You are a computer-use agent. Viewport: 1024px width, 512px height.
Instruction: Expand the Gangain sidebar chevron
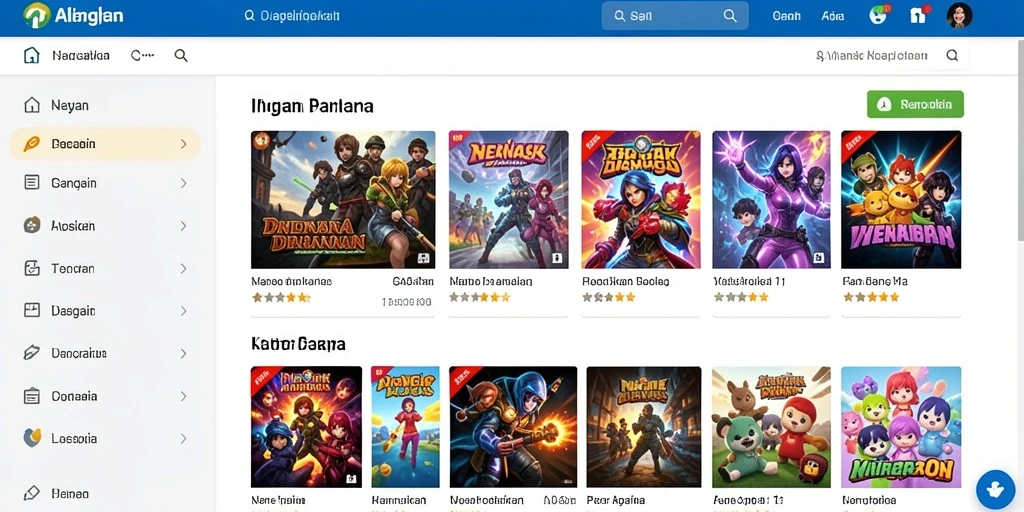(x=184, y=184)
